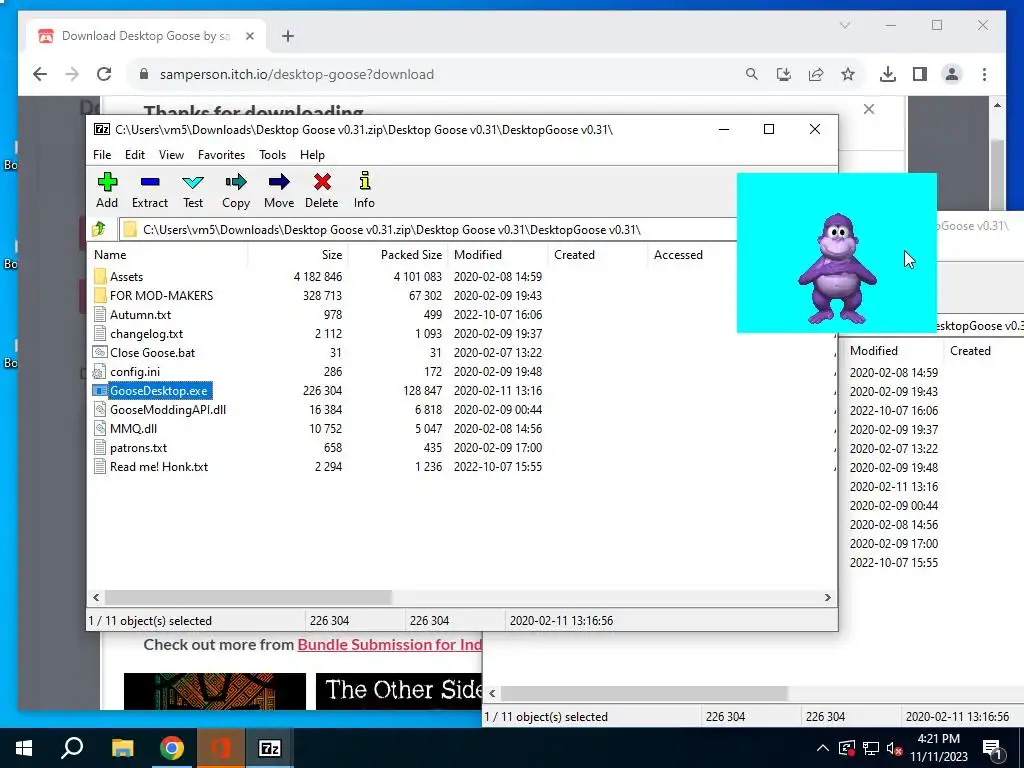Open Chrome downloads icon
The width and height of the screenshot is (1024, 768).
tap(888, 74)
